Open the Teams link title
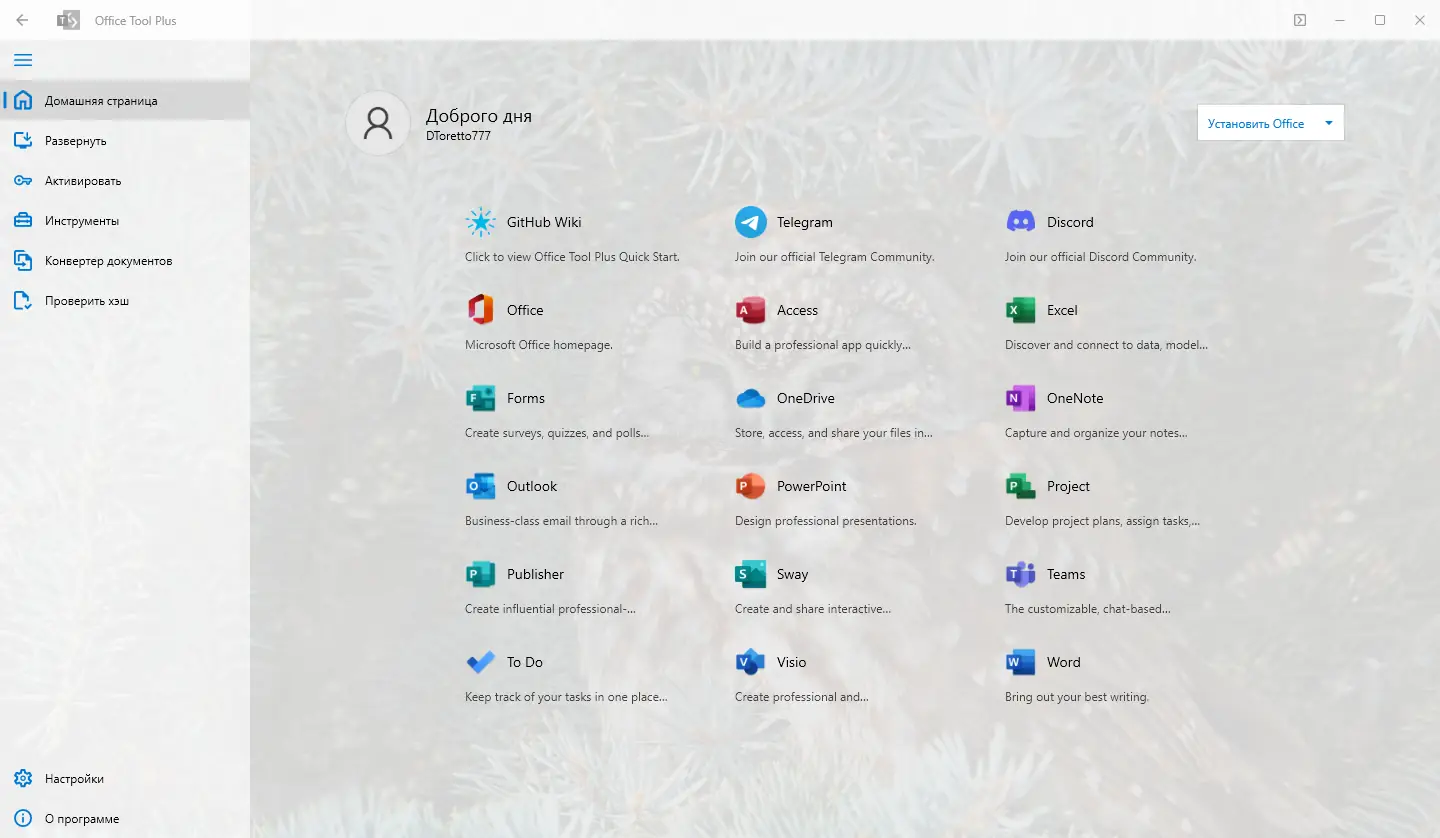This screenshot has width=1440, height=838. pos(1066,574)
